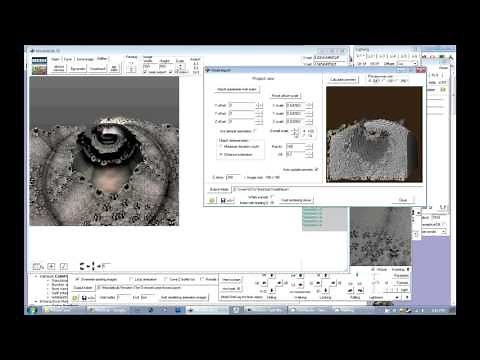Click Import parameter from main button
The image size is (480, 360).
coord(237,89)
